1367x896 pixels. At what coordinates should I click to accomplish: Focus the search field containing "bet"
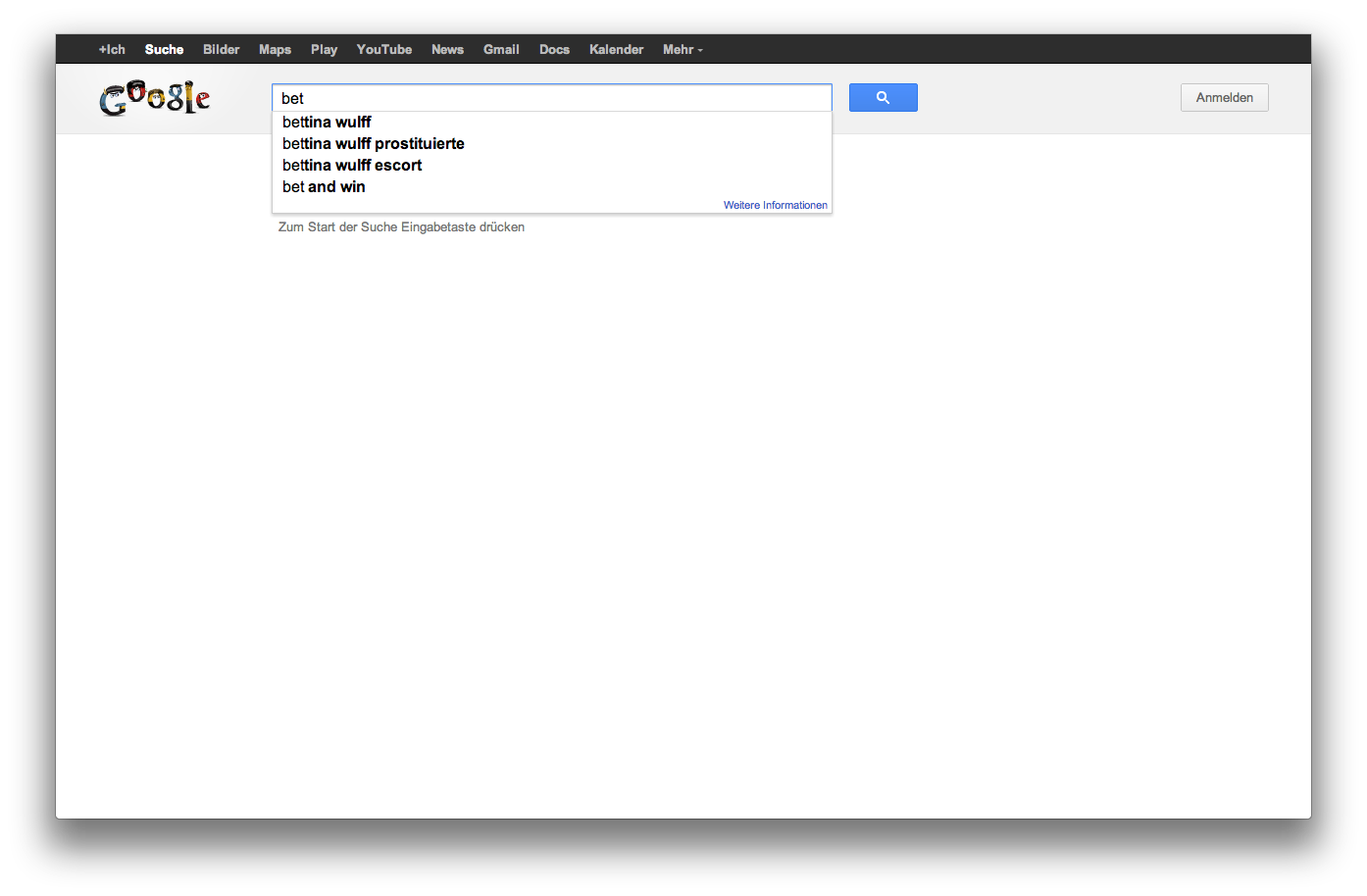point(551,98)
